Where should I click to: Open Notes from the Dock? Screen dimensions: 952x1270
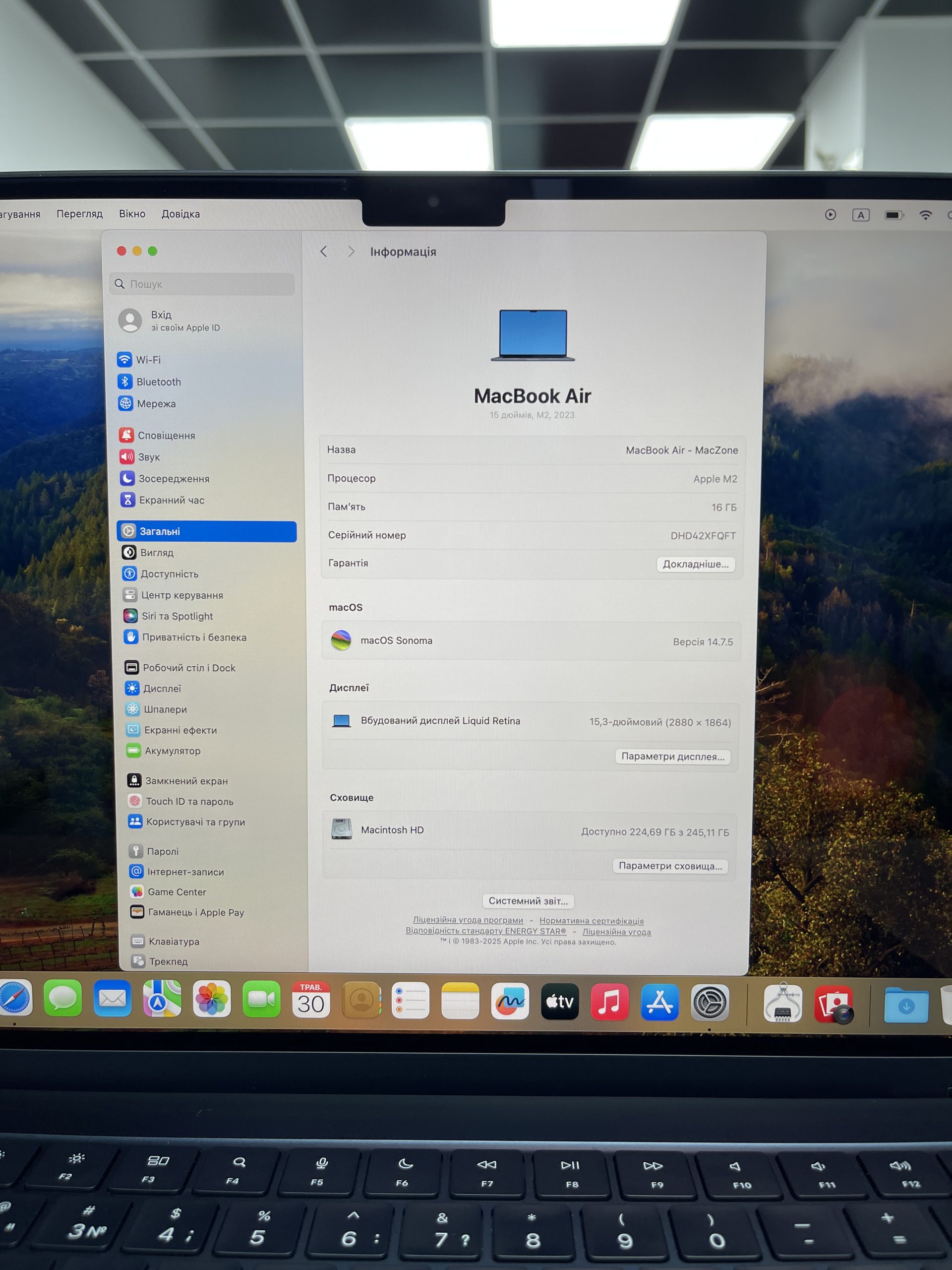click(460, 1001)
